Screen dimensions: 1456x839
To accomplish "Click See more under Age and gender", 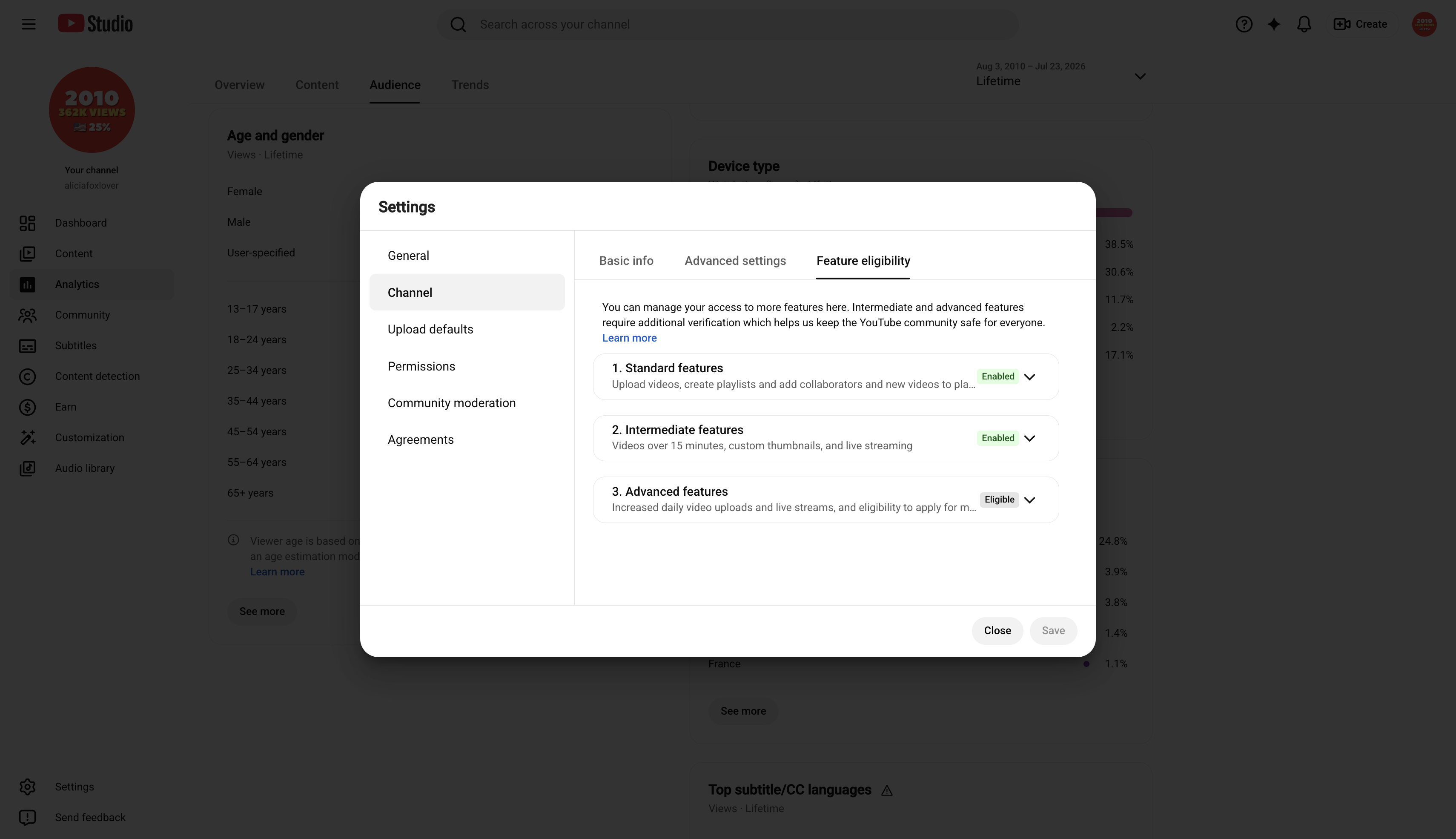I will [x=262, y=612].
